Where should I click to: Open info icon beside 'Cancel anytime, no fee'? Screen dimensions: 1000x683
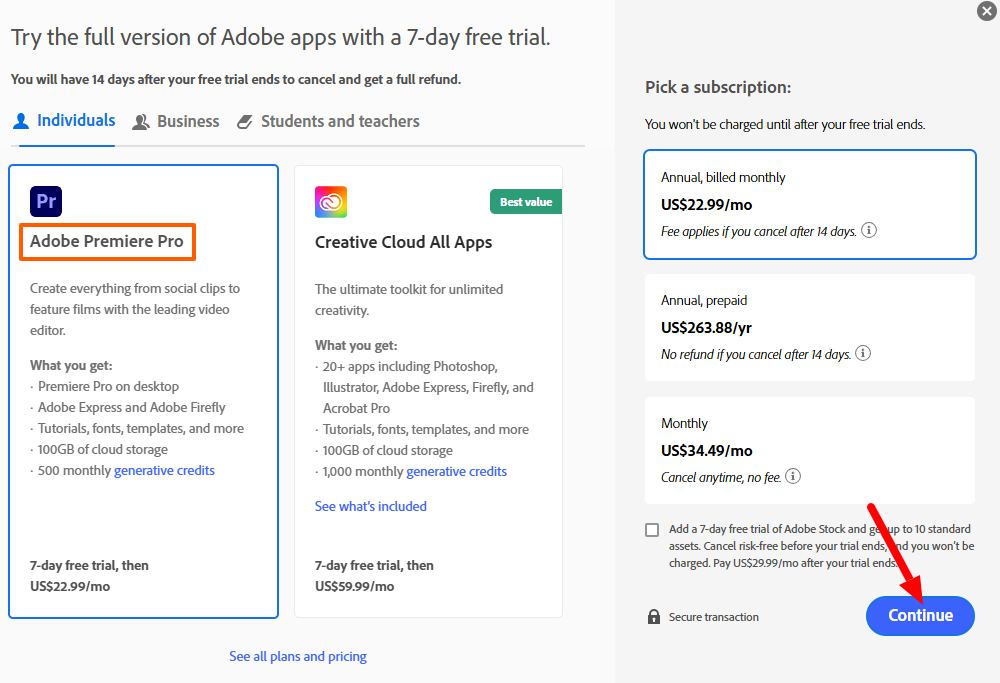pyautogui.click(x=793, y=476)
